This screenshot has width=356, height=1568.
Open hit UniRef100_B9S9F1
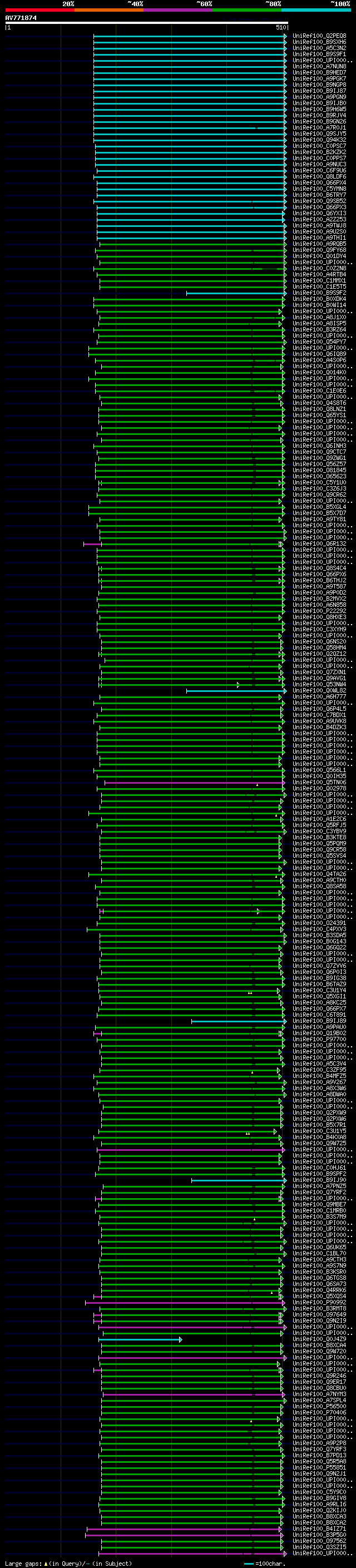point(319,54)
